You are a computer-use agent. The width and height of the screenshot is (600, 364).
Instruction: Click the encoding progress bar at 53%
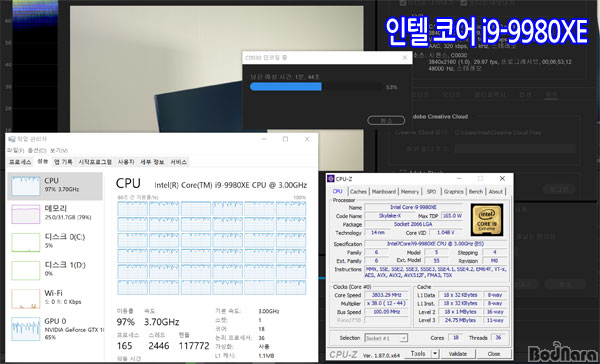(316, 87)
